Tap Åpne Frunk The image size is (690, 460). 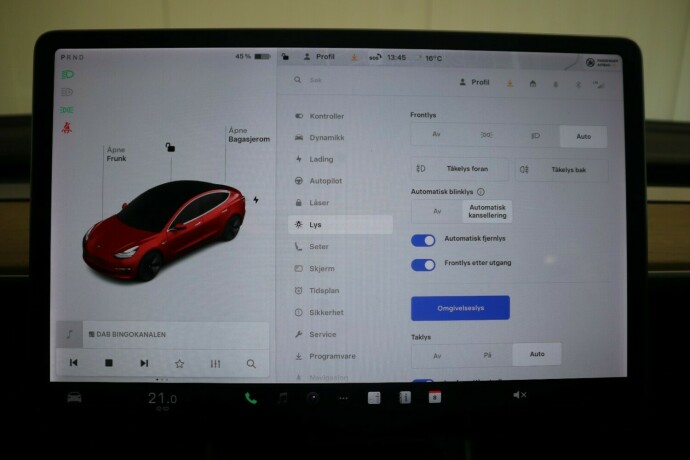(x=116, y=154)
